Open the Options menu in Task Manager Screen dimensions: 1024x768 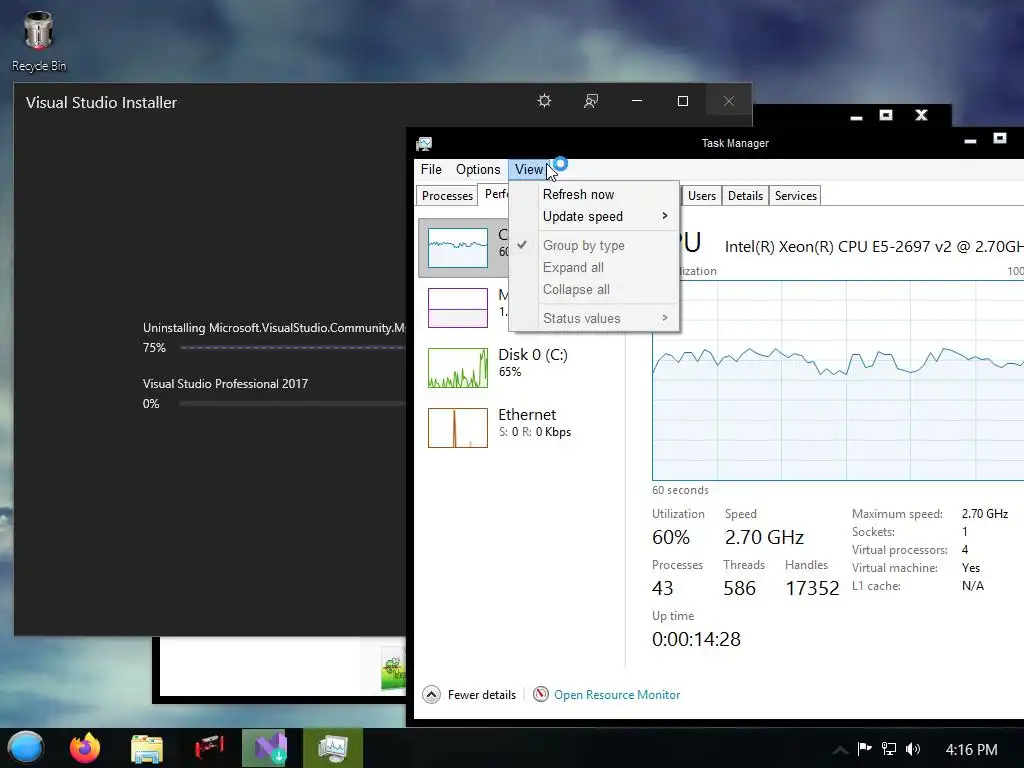click(x=478, y=169)
